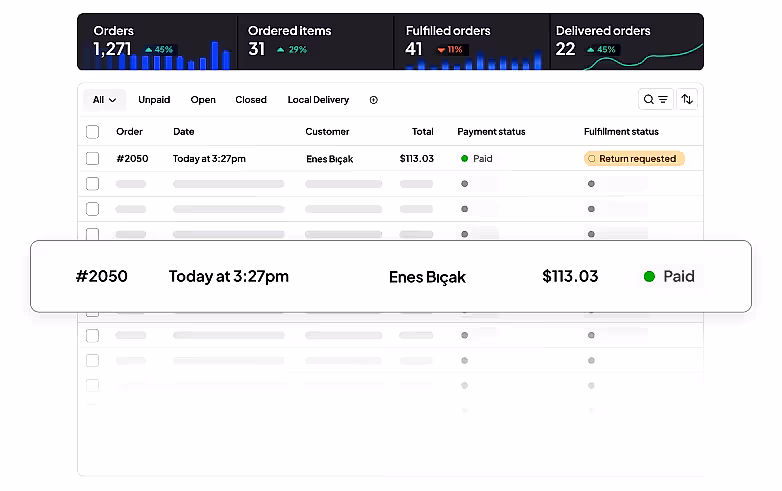Open order #2050 link in table

pos(132,158)
